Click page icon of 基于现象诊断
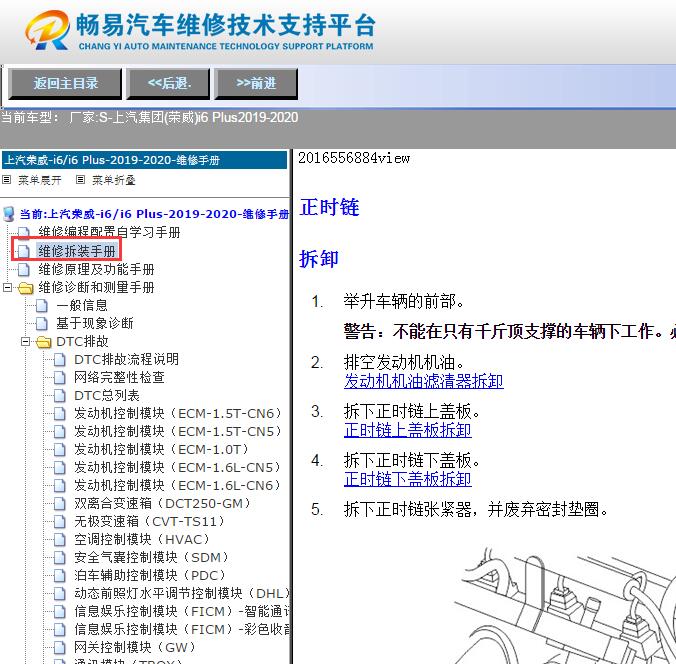676x664 pixels. (42, 323)
